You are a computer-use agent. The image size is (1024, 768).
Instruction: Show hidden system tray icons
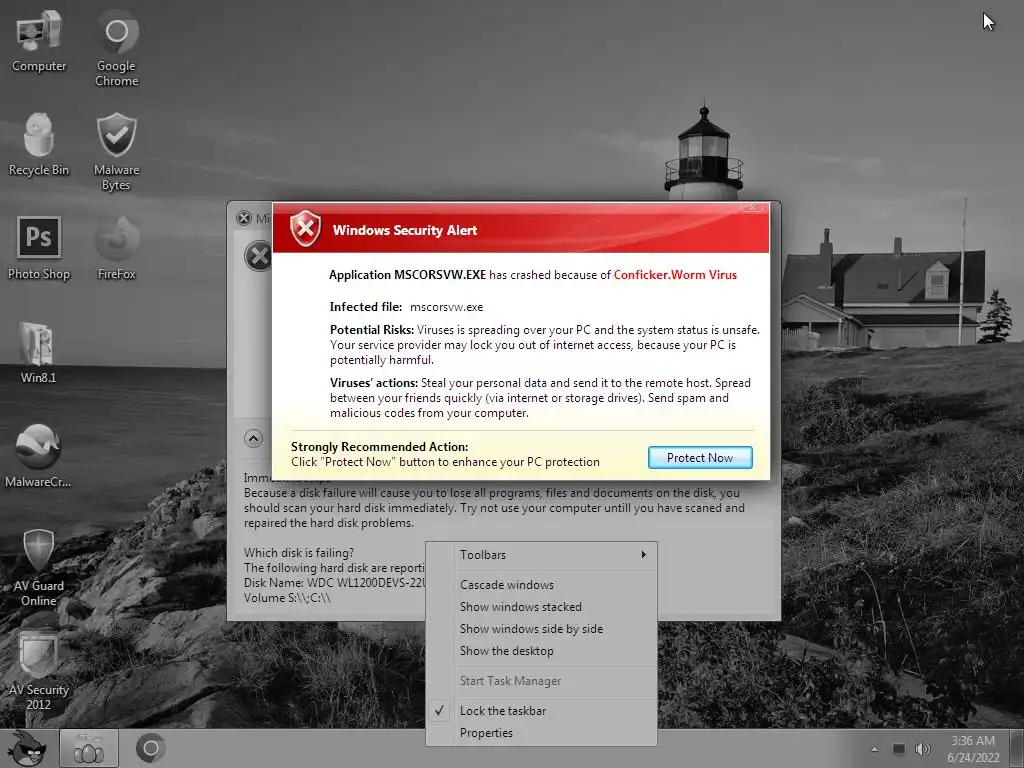tap(874, 749)
